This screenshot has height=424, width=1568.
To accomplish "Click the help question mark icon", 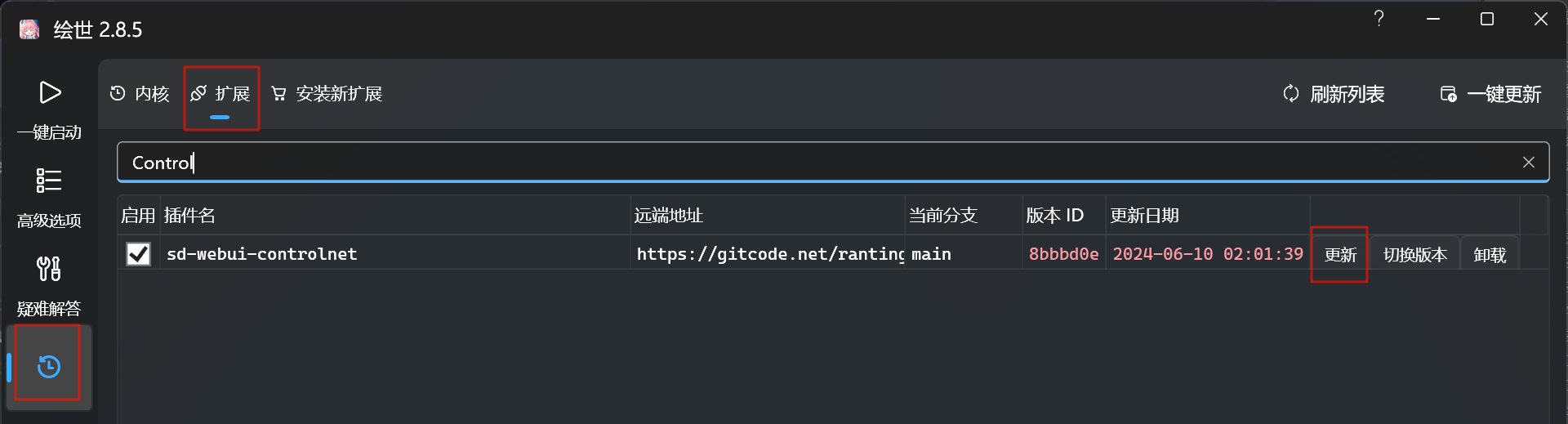I will 1379,19.
